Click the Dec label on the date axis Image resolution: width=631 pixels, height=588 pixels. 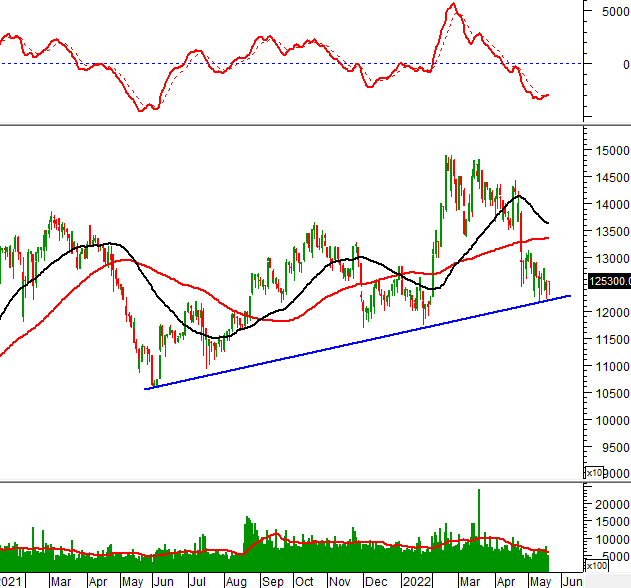tap(376, 581)
